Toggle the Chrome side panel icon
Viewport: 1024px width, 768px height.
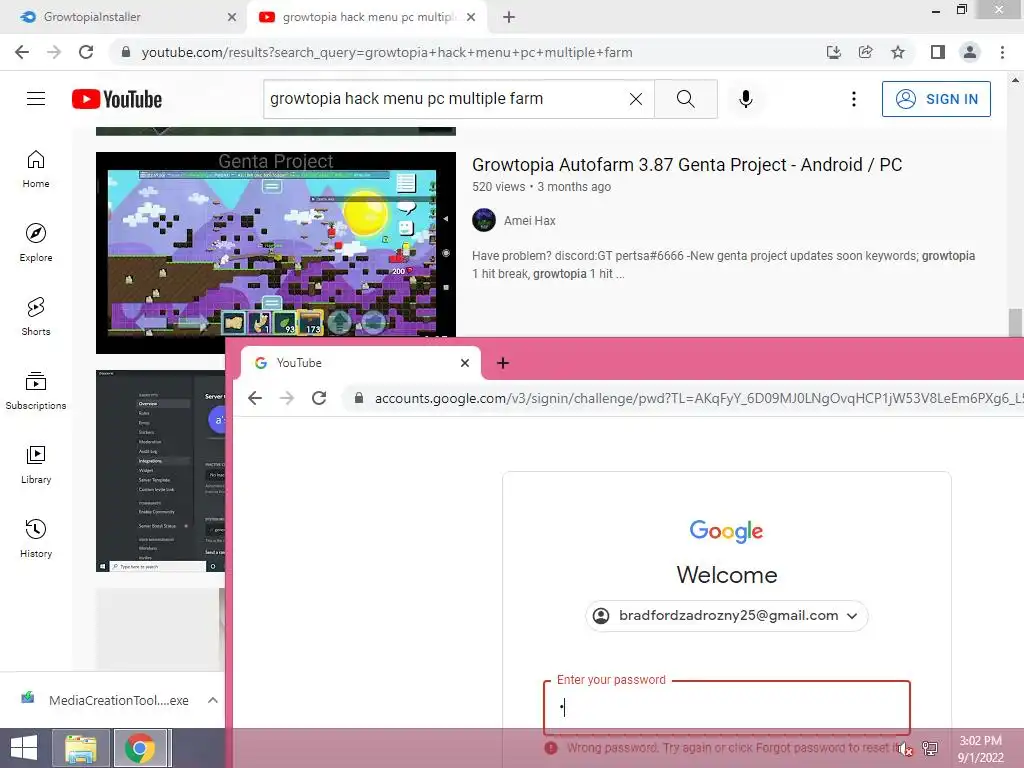tap(938, 52)
